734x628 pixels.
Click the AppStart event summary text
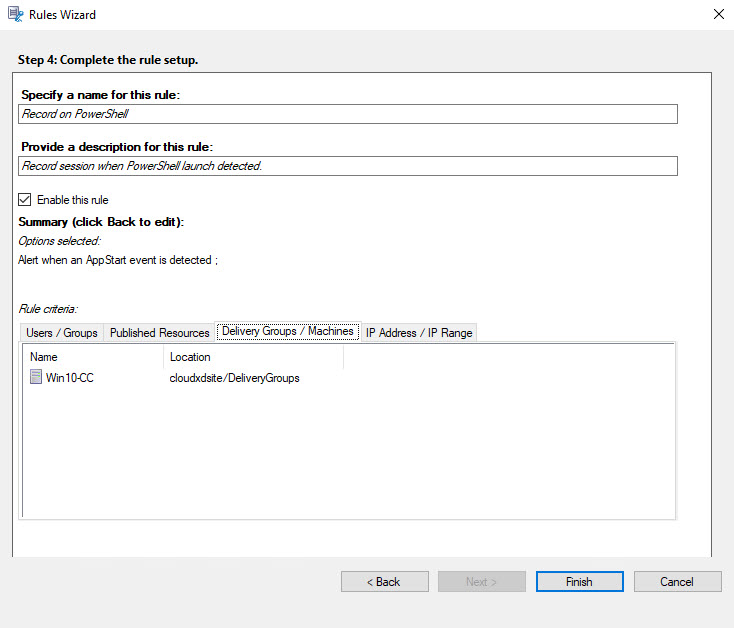[118, 260]
